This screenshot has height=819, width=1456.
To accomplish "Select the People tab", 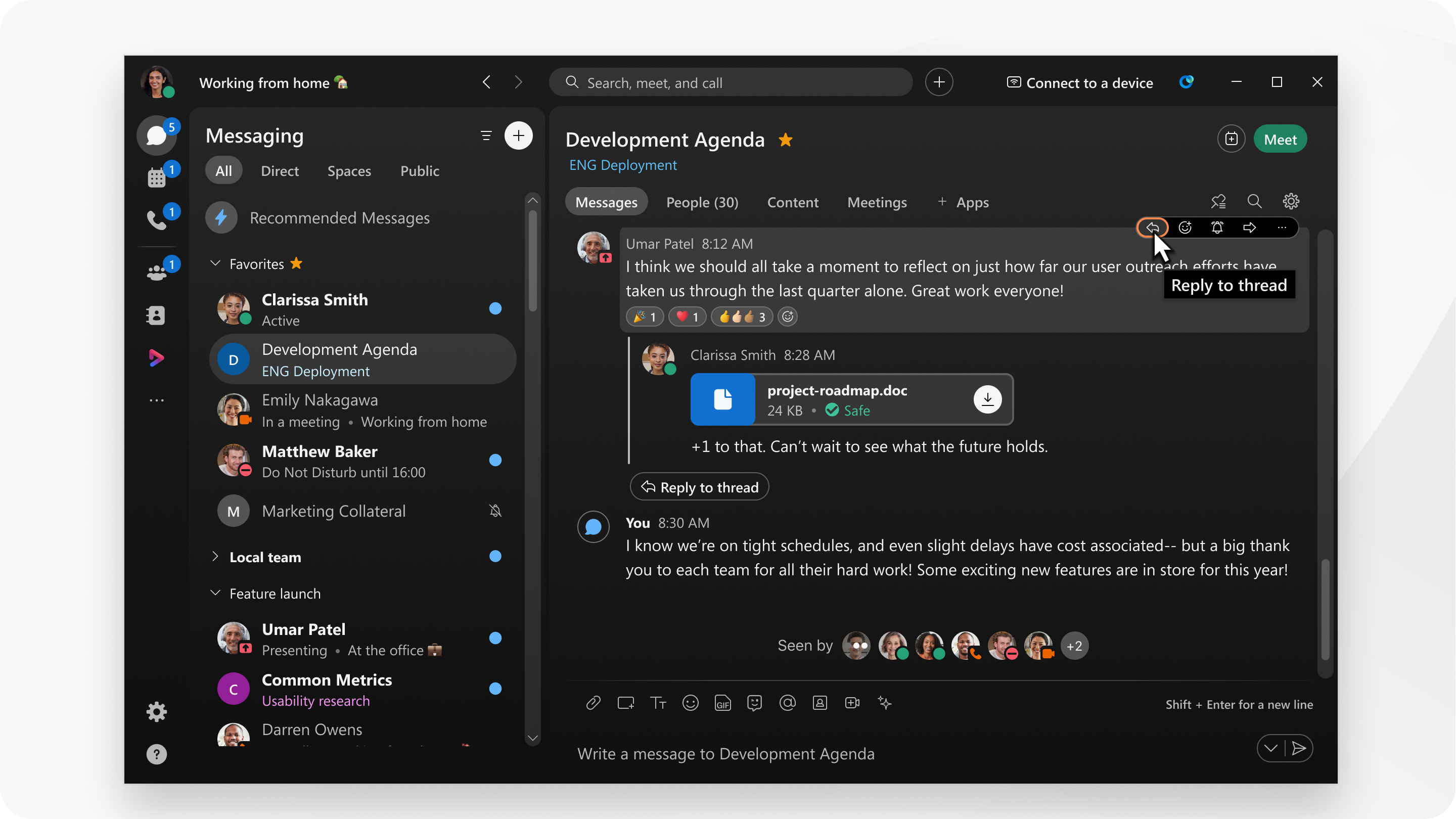I will coord(702,202).
